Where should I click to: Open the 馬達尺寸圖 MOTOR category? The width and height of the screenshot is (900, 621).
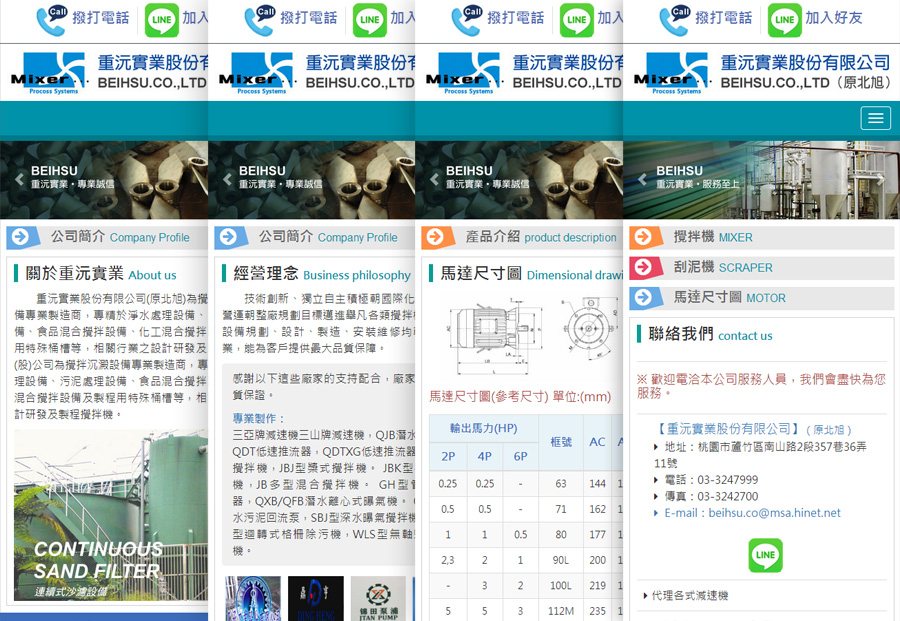tap(762, 297)
